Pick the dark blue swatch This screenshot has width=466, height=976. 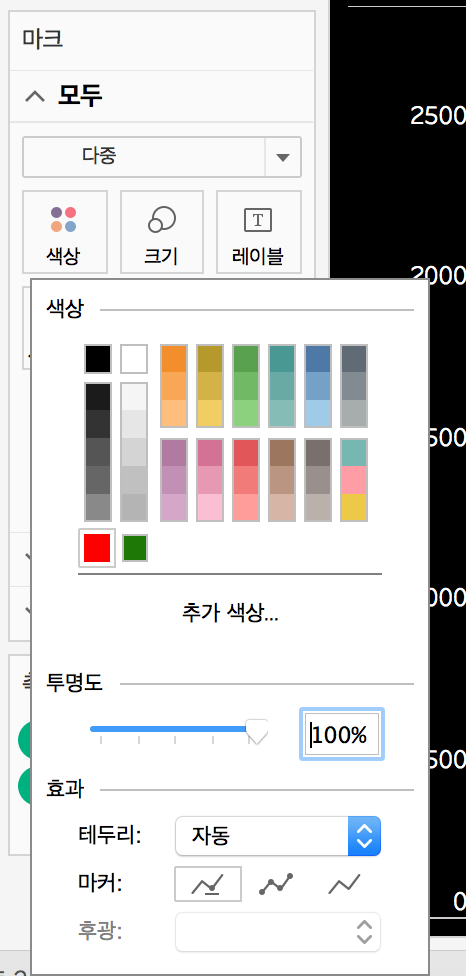318,359
